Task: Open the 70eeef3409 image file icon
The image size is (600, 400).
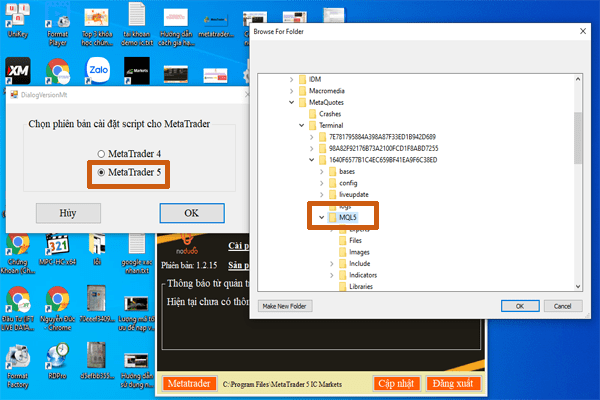Action: 96,304
